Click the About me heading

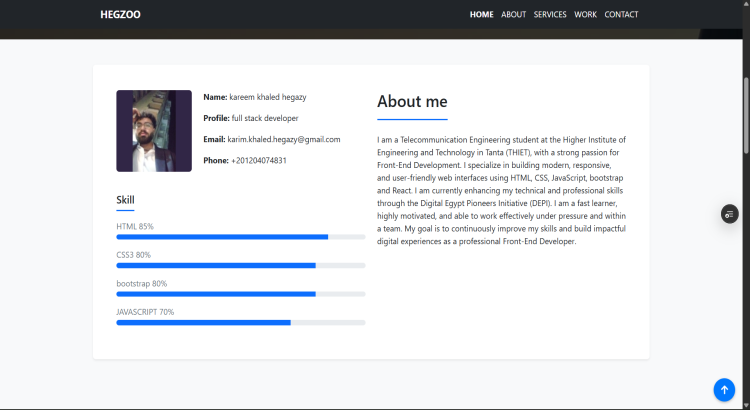(412, 101)
